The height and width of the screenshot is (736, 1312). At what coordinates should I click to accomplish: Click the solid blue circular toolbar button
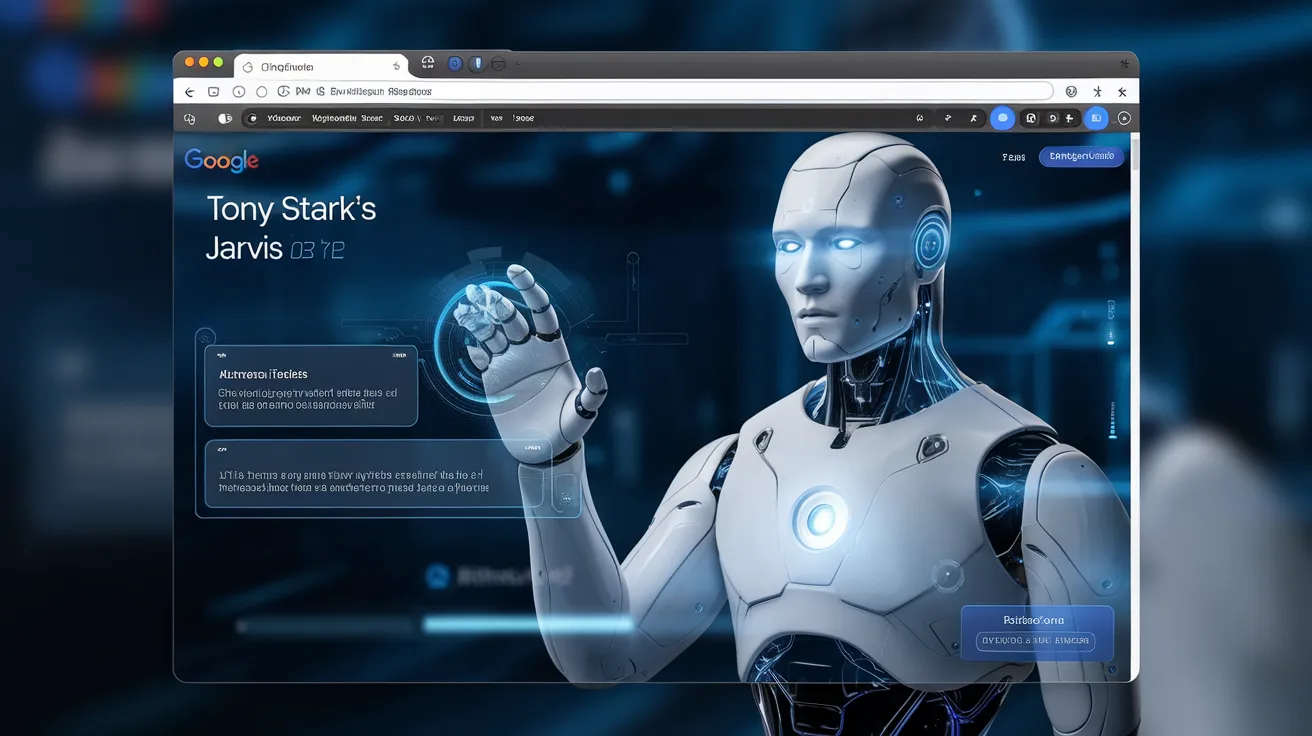(x=1002, y=118)
